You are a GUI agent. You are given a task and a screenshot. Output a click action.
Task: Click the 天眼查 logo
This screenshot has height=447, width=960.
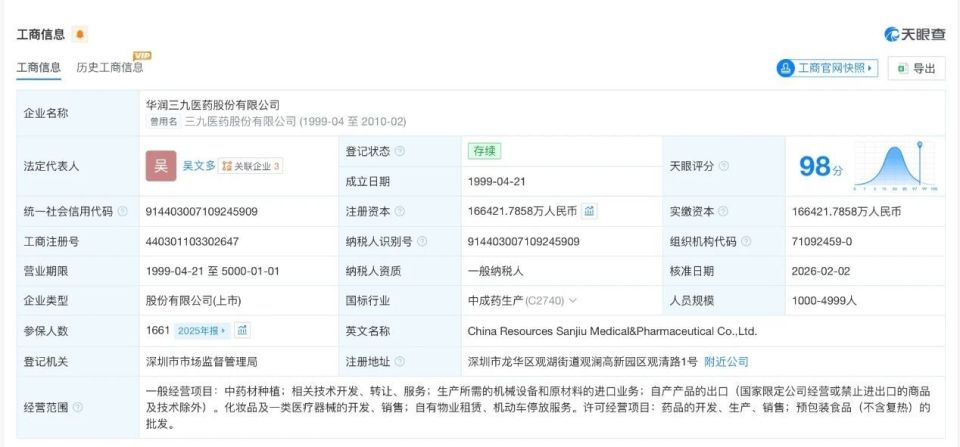pos(915,34)
